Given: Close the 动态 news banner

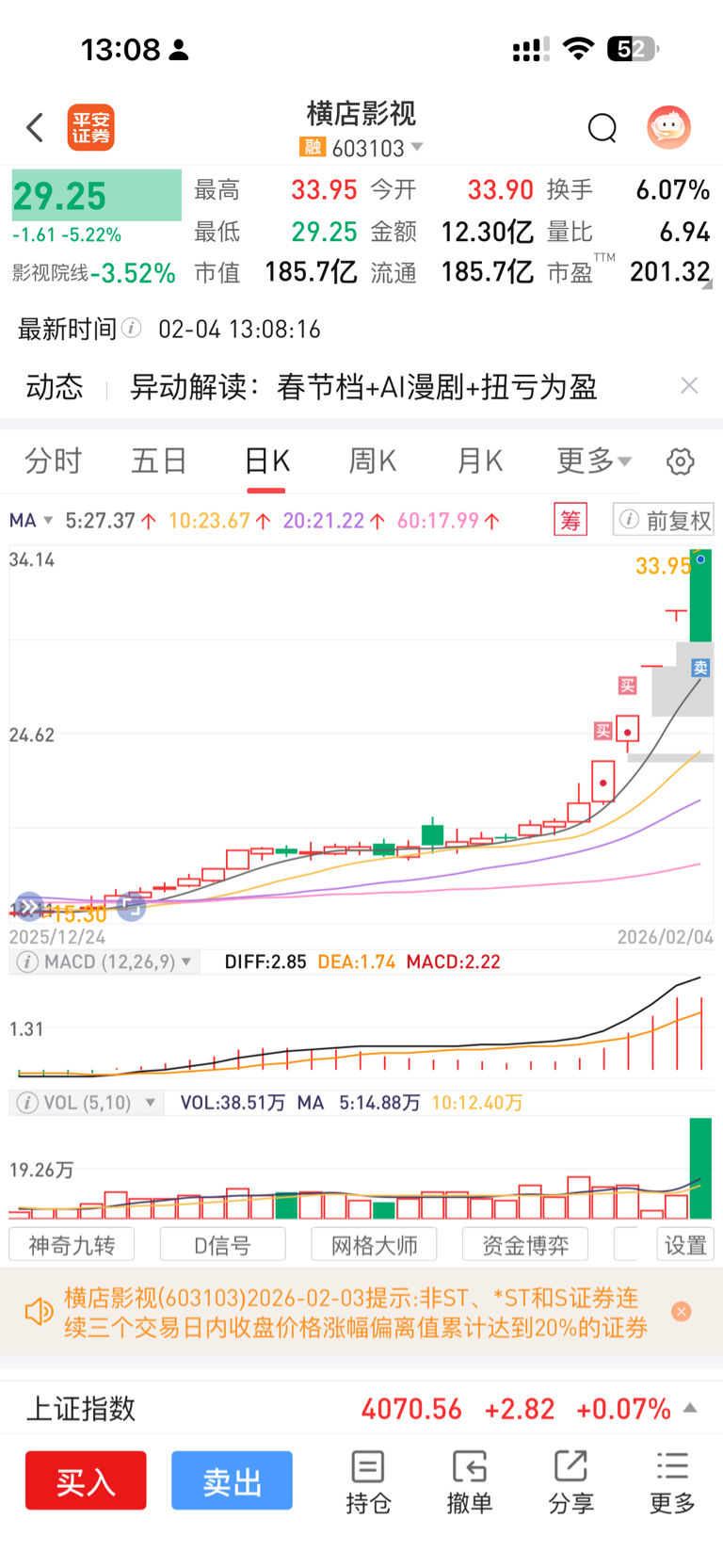Looking at the screenshot, I should point(689,385).
